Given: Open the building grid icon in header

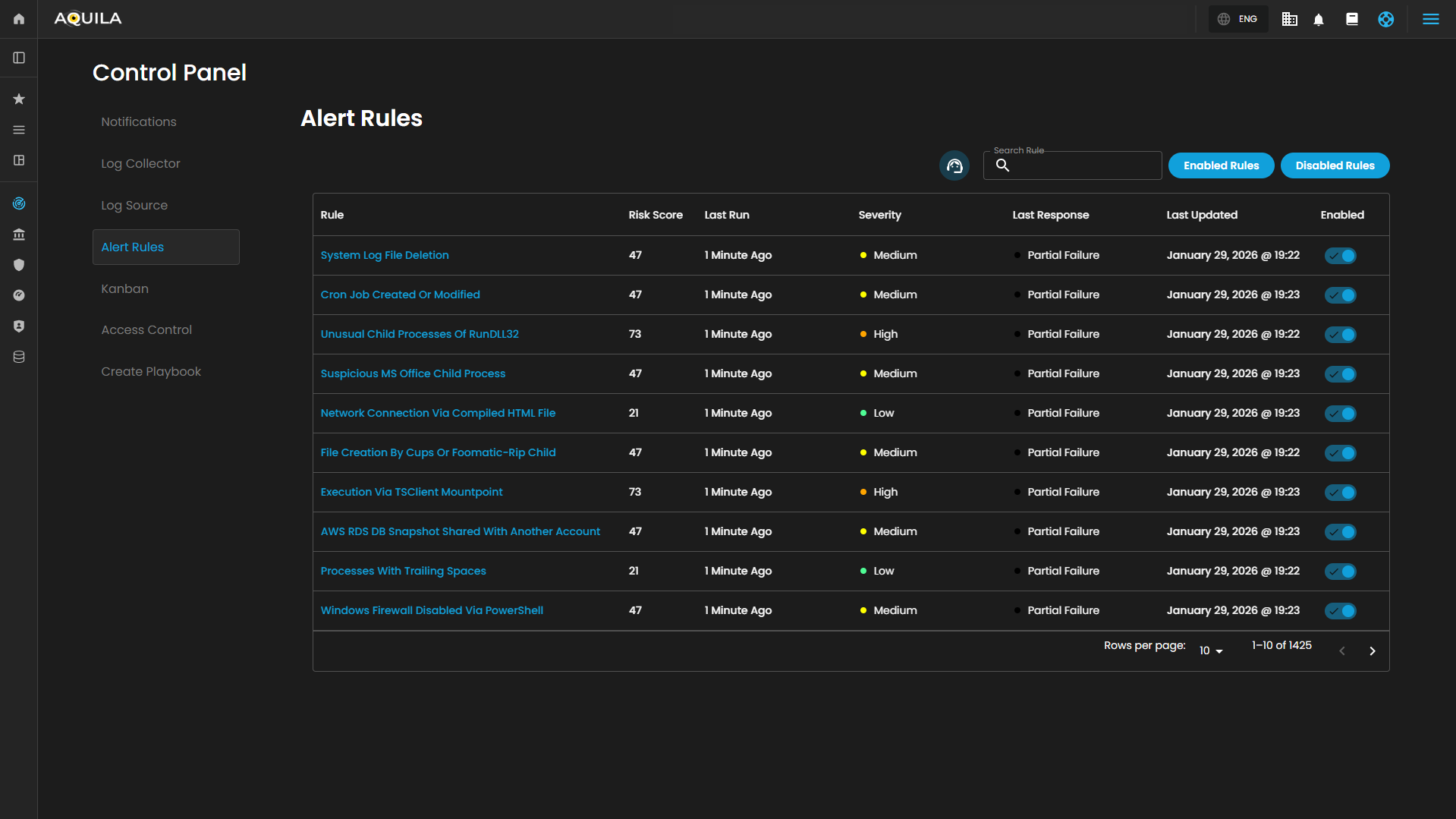Looking at the screenshot, I should tap(1289, 20).
